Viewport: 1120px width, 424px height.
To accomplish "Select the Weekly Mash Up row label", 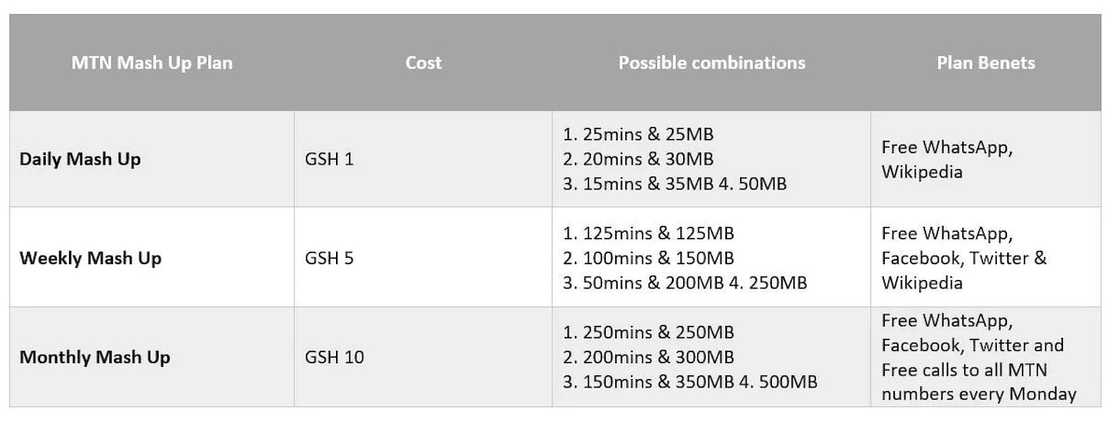I will 90,258.
